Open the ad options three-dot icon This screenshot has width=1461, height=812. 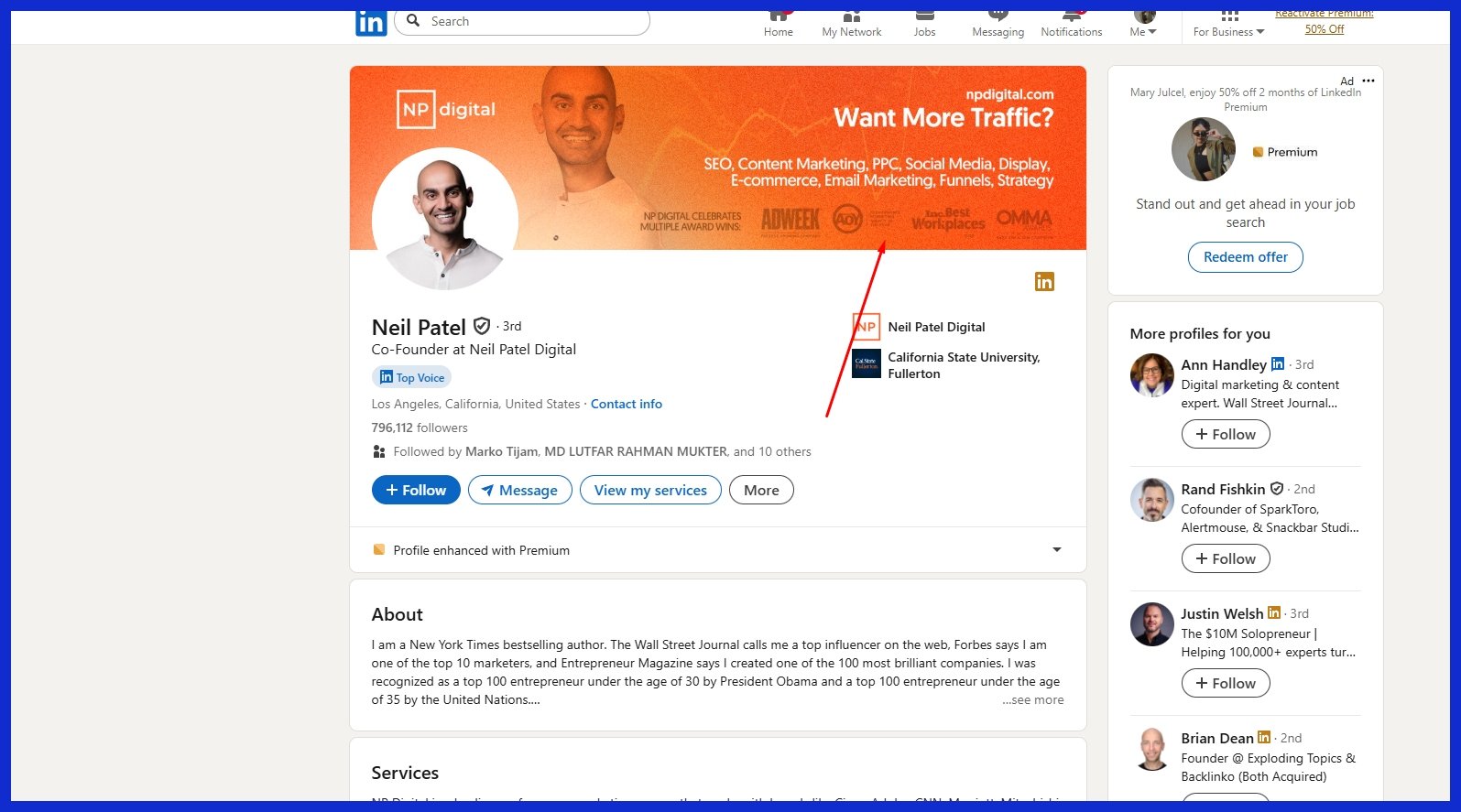coord(1368,81)
